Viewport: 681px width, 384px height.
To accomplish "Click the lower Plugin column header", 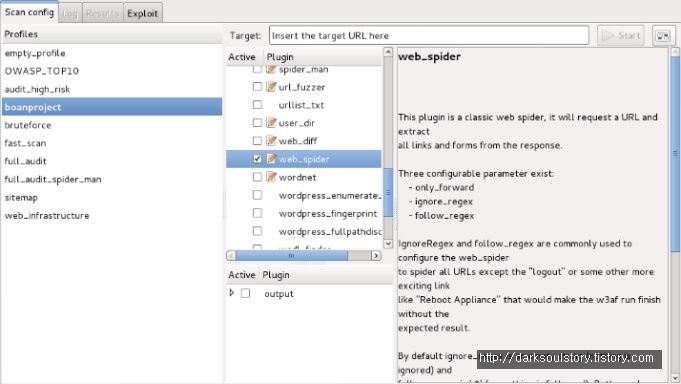I will (x=327, y=275).
